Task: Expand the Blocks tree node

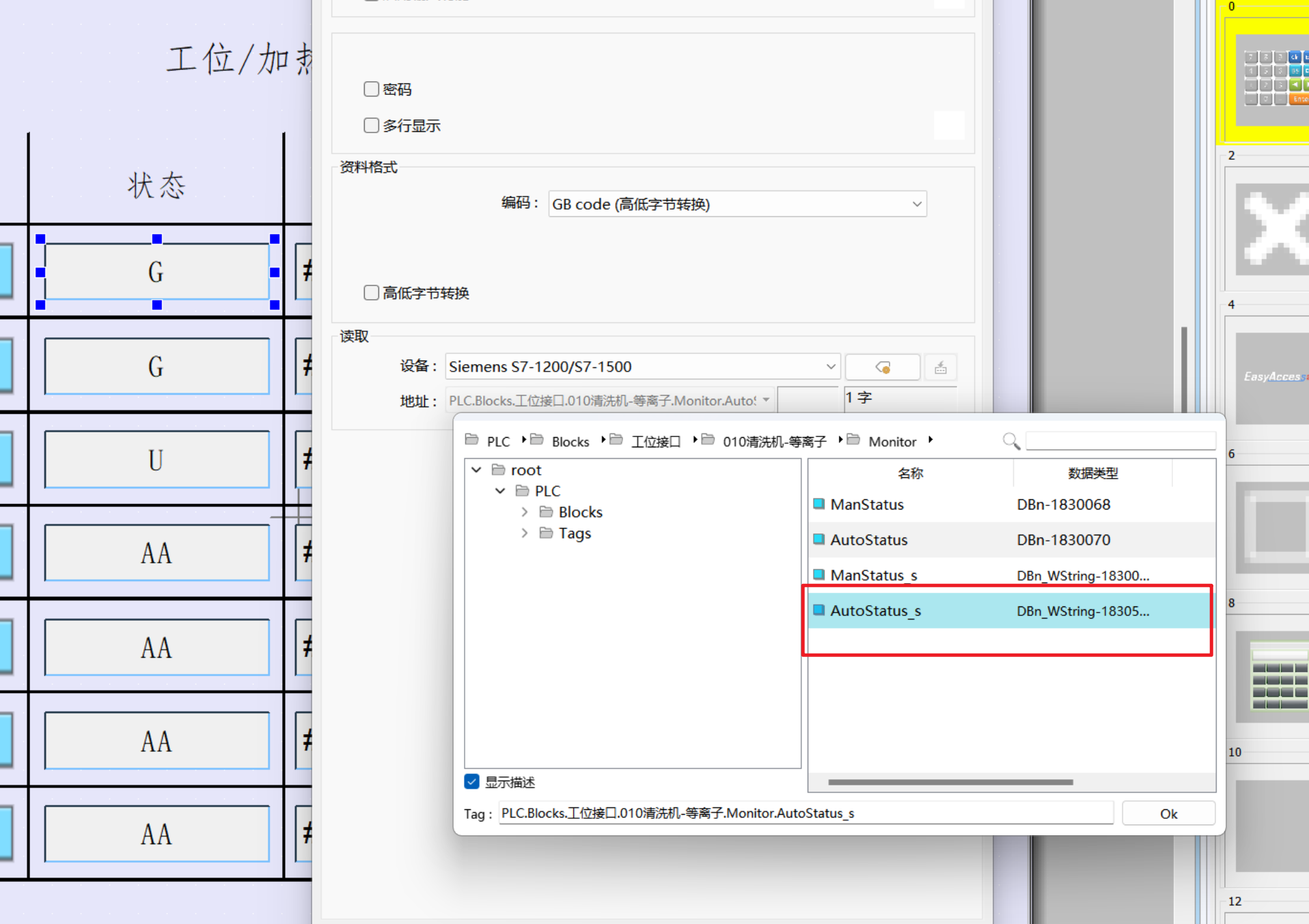Action: point(524,512)
